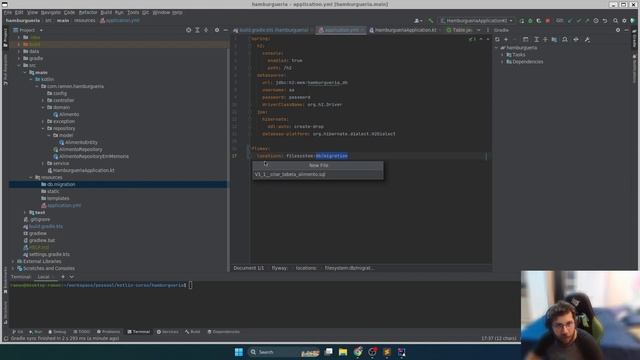640x360 pixels.
Task: Select application.yml in project tree
Action: coord(64,205)
